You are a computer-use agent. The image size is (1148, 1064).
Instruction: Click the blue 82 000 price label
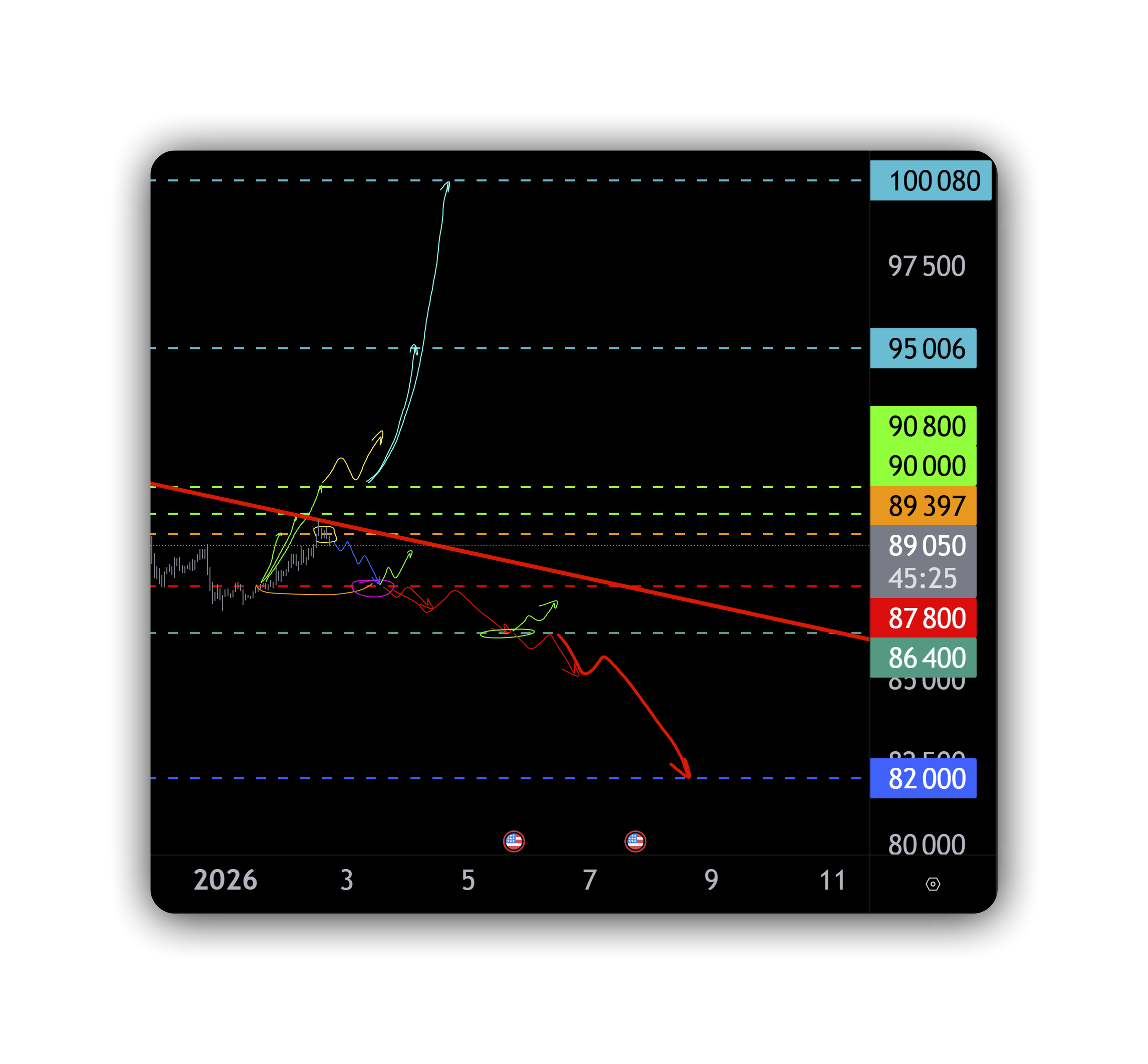[923, 778]
